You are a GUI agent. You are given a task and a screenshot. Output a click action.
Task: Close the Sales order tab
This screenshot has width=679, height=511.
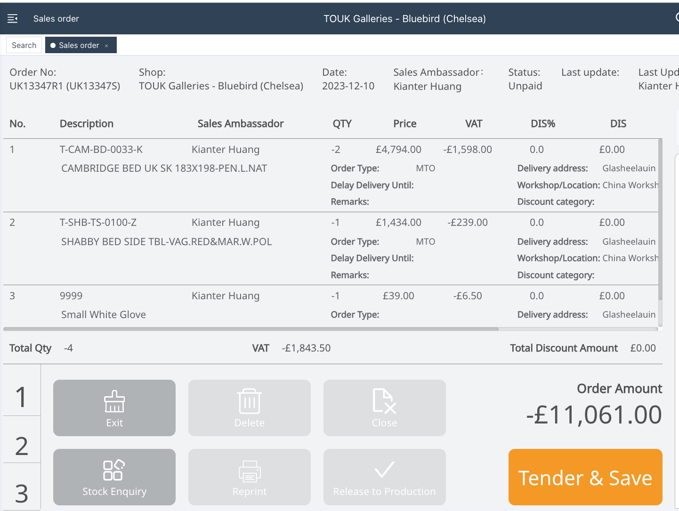(x=107, y=46)
